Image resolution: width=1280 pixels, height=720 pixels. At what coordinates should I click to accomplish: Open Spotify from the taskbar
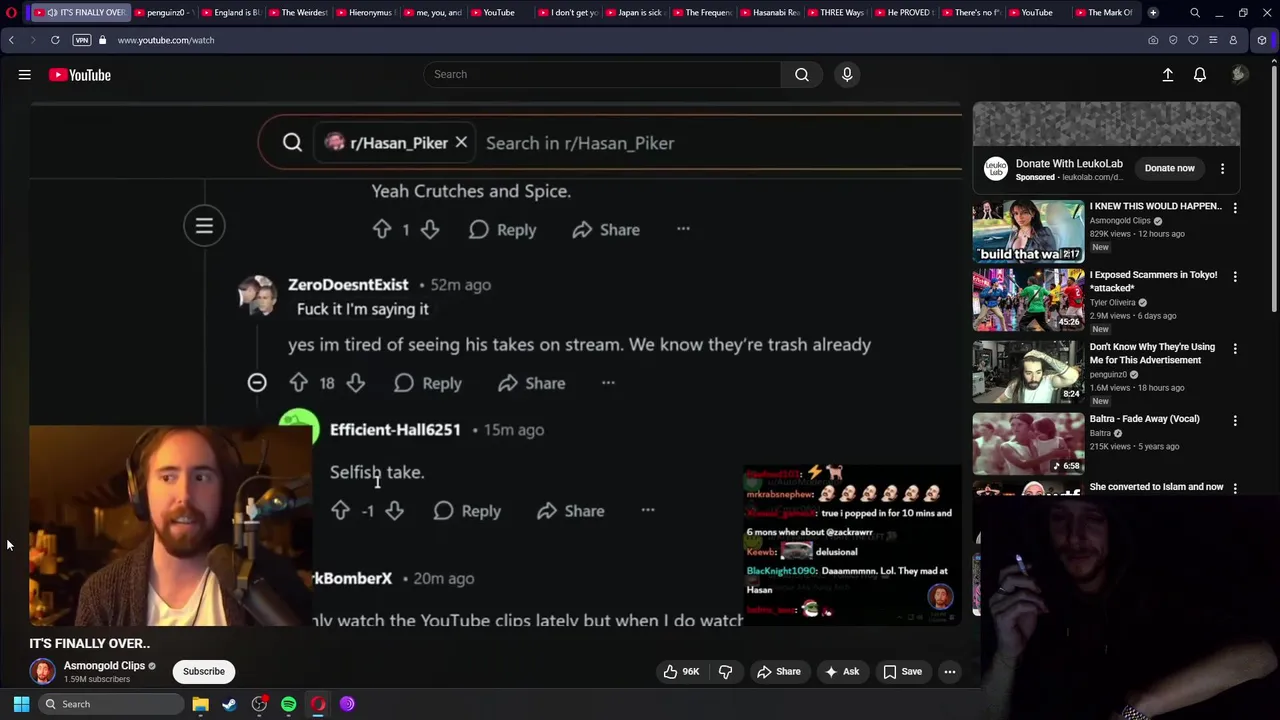(288, 704)
